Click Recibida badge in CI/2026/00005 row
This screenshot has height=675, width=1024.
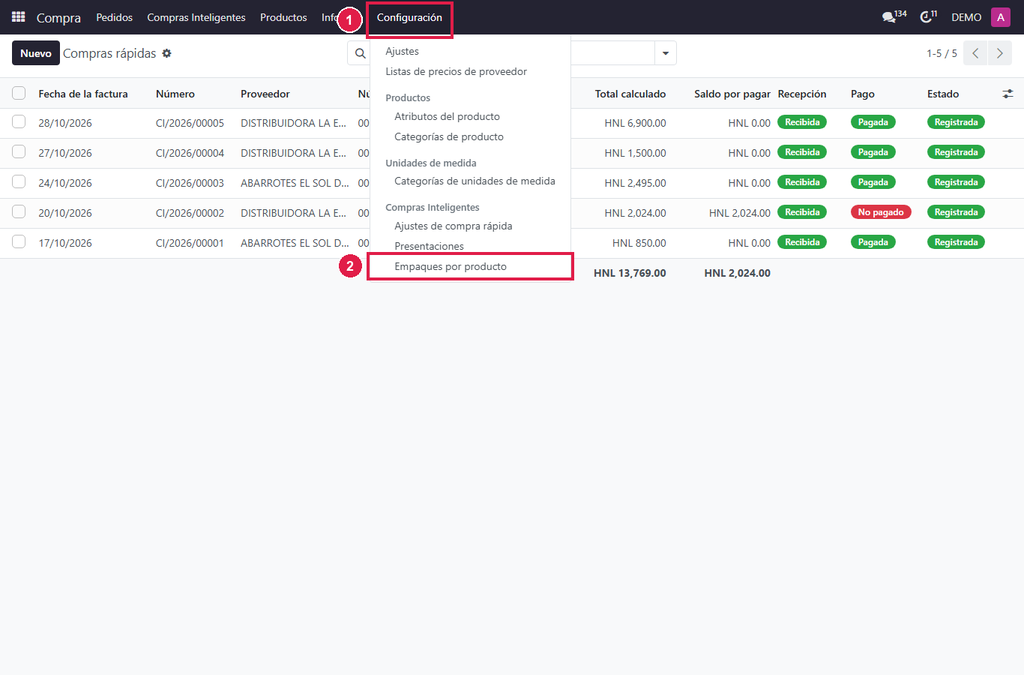pyautogui.click(x=802, y=122)
